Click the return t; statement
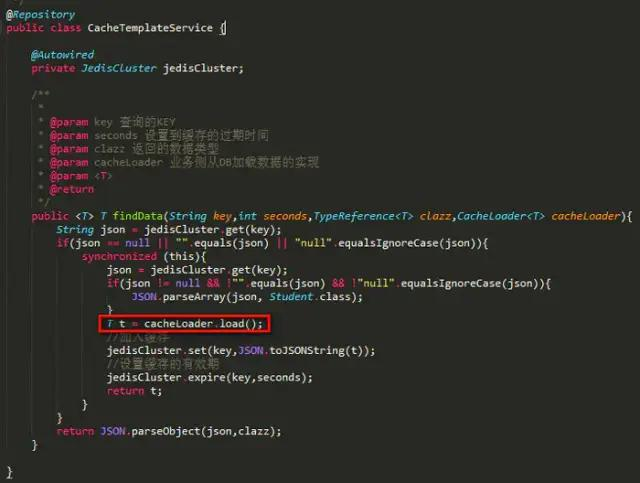Image resolution: width=640 pixels, height=483 pixels. point(134,391)
